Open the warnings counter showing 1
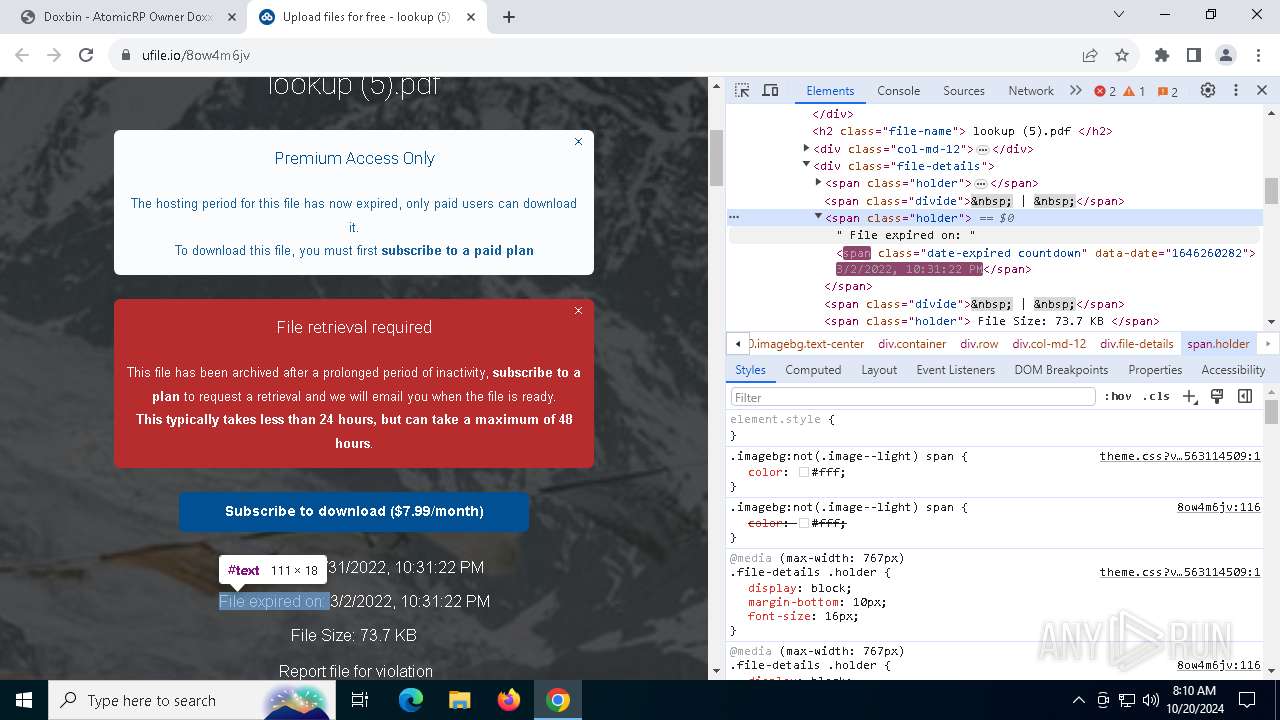Image resolution: width=1280 pixels, height=720 pixels. coord(1135,91)
